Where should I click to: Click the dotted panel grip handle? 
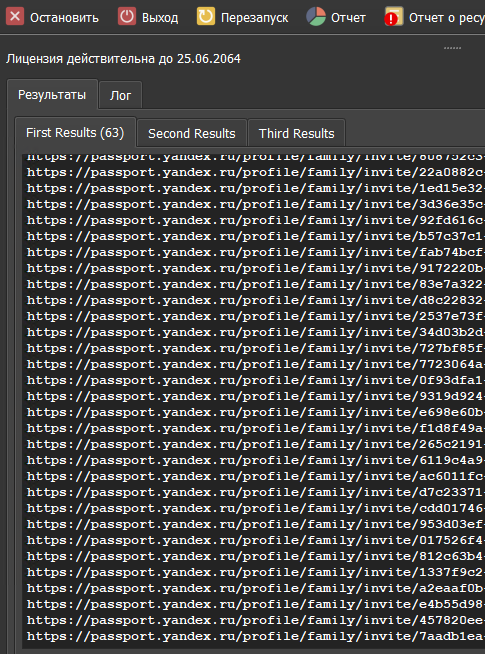point(452,48)
